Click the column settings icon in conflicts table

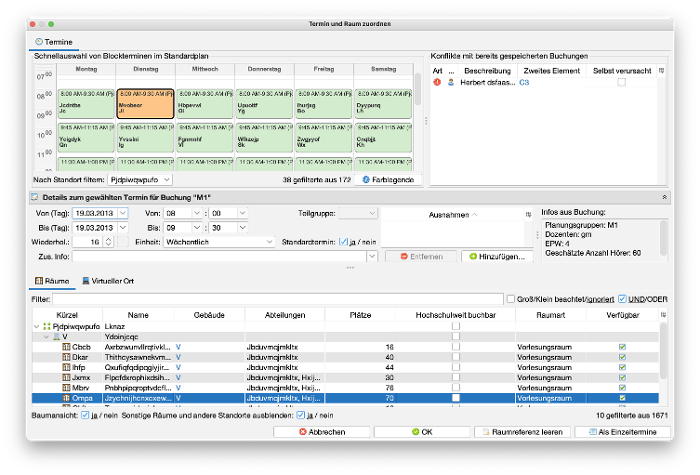(660, 71)
